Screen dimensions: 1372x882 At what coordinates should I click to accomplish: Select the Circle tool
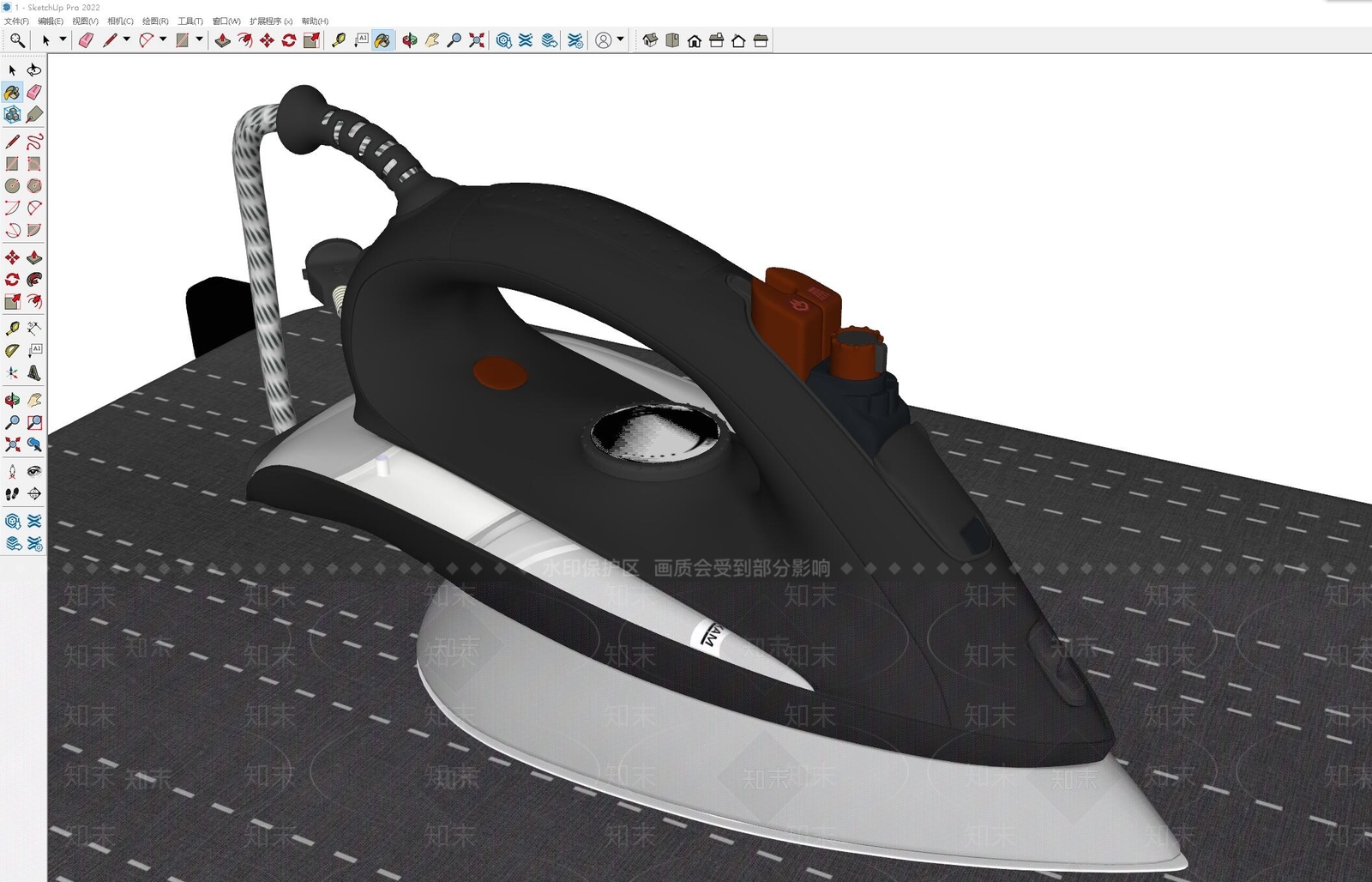point(12,186)
